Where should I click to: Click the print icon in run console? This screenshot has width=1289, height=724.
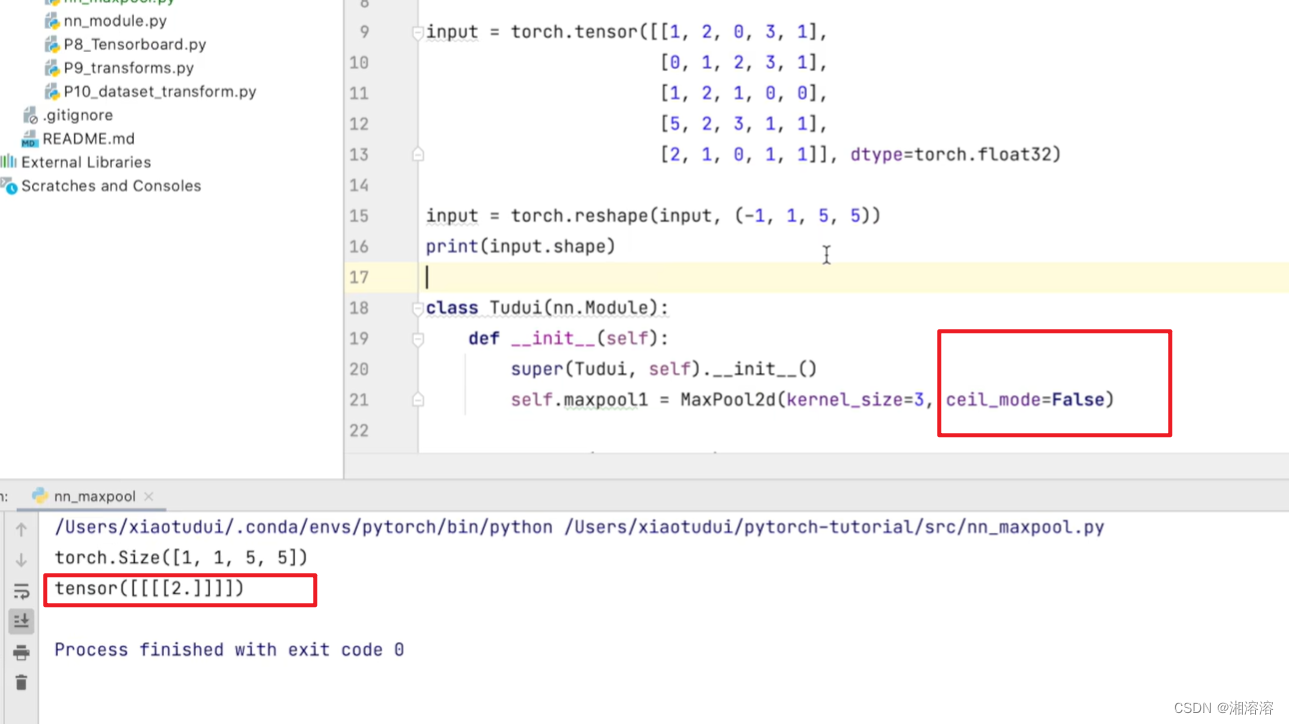pyautogui.click(x=21, y=653)
